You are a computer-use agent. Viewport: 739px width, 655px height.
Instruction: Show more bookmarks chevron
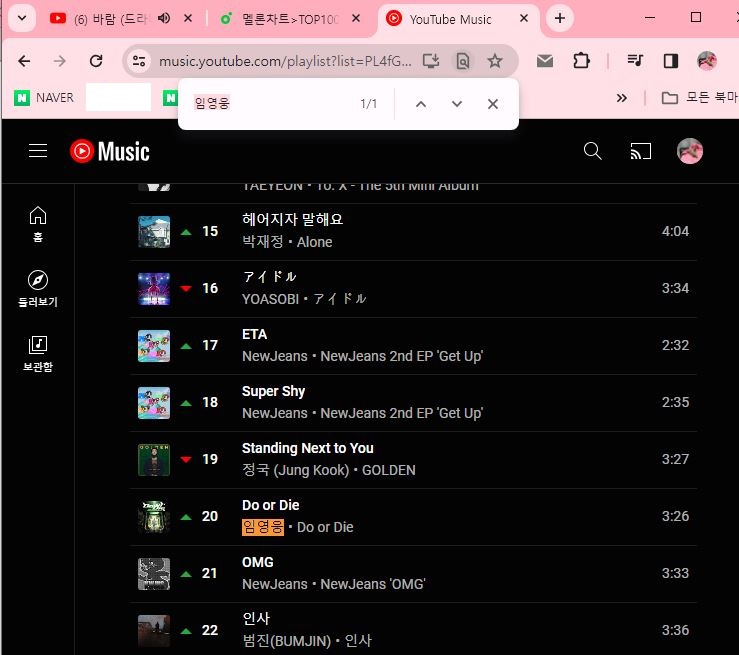(x=622, y=98)
